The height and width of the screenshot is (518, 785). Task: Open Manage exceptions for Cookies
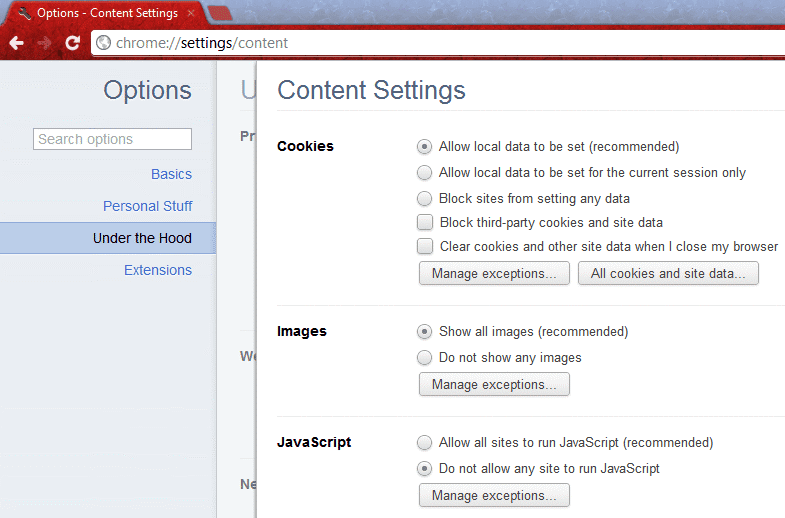point(494,273)
